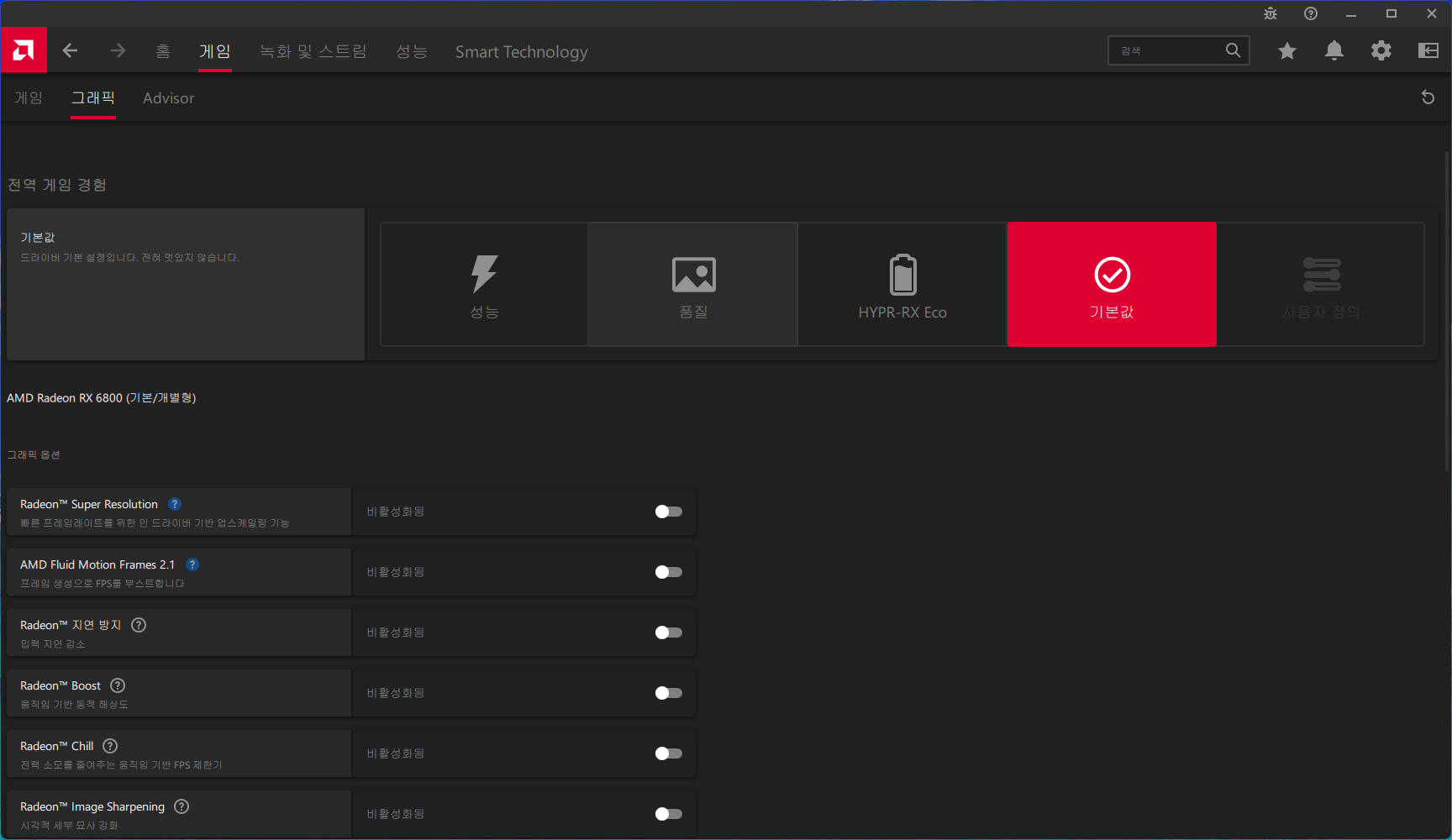1452x840 pixels.
Task: Select the 게임 sub-tab
Action: [x=29, y=98]
